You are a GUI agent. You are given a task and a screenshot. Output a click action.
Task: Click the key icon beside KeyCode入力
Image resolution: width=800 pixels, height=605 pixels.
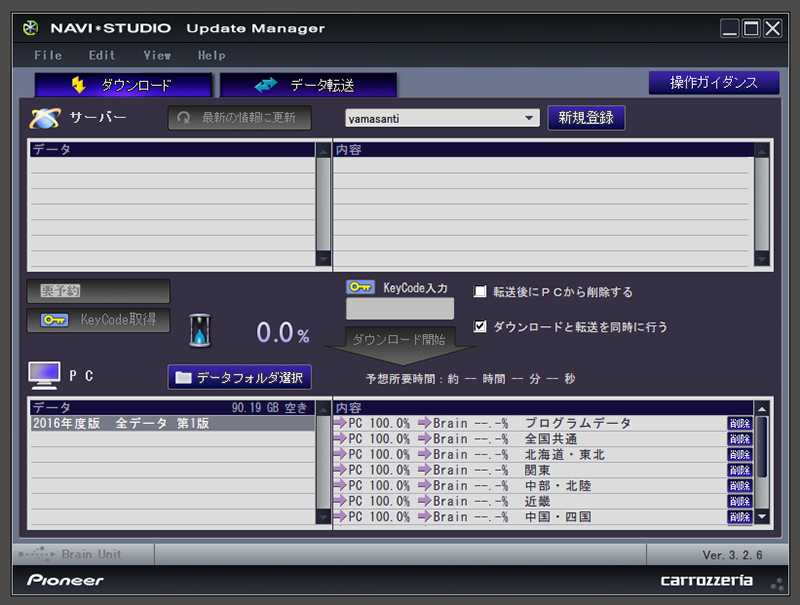(x=360, y=288)
